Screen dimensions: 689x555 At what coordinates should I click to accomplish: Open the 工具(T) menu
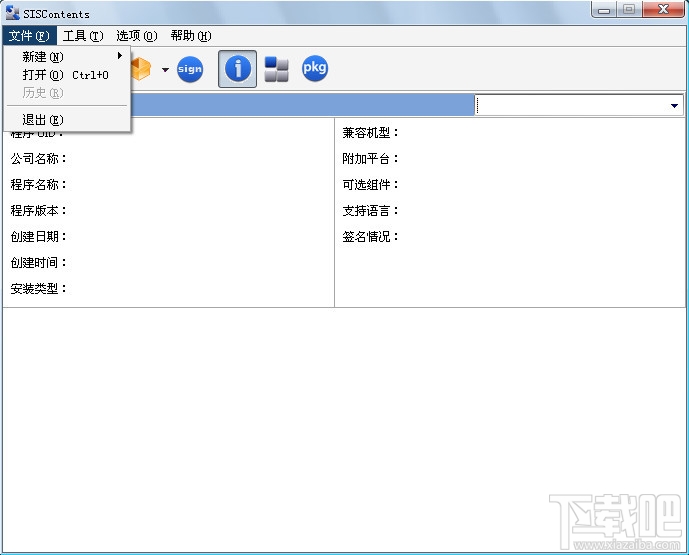[83, 36]
